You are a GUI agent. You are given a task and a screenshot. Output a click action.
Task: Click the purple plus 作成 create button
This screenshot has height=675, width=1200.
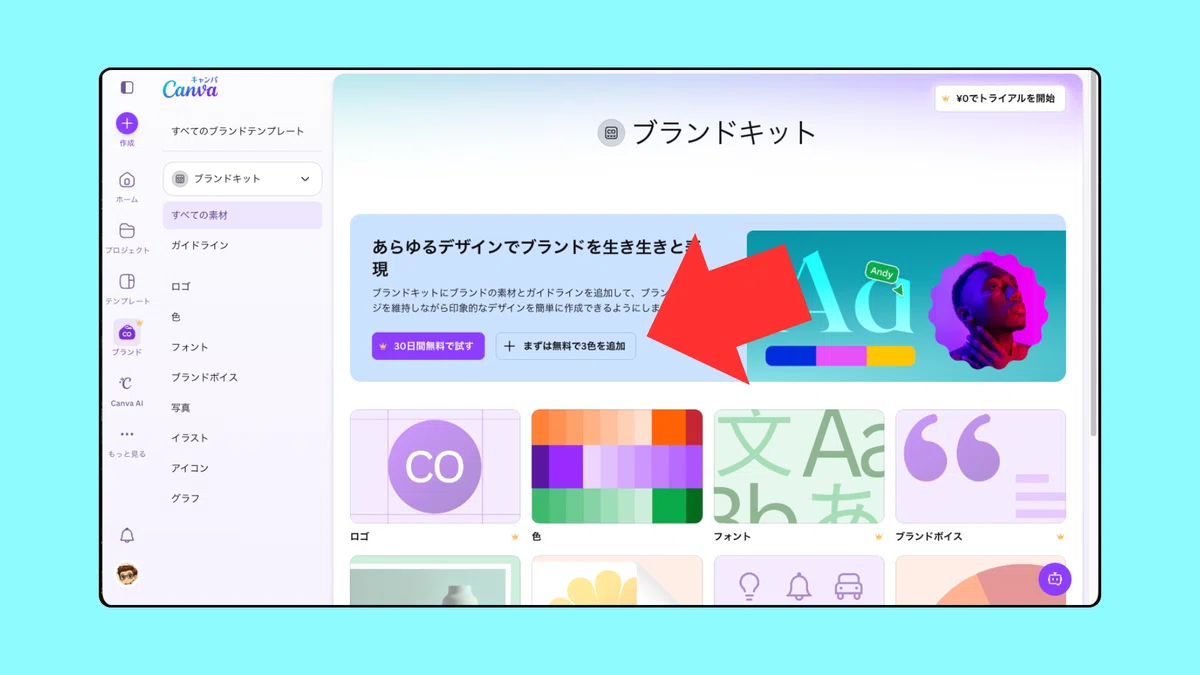tap(127, 123)
